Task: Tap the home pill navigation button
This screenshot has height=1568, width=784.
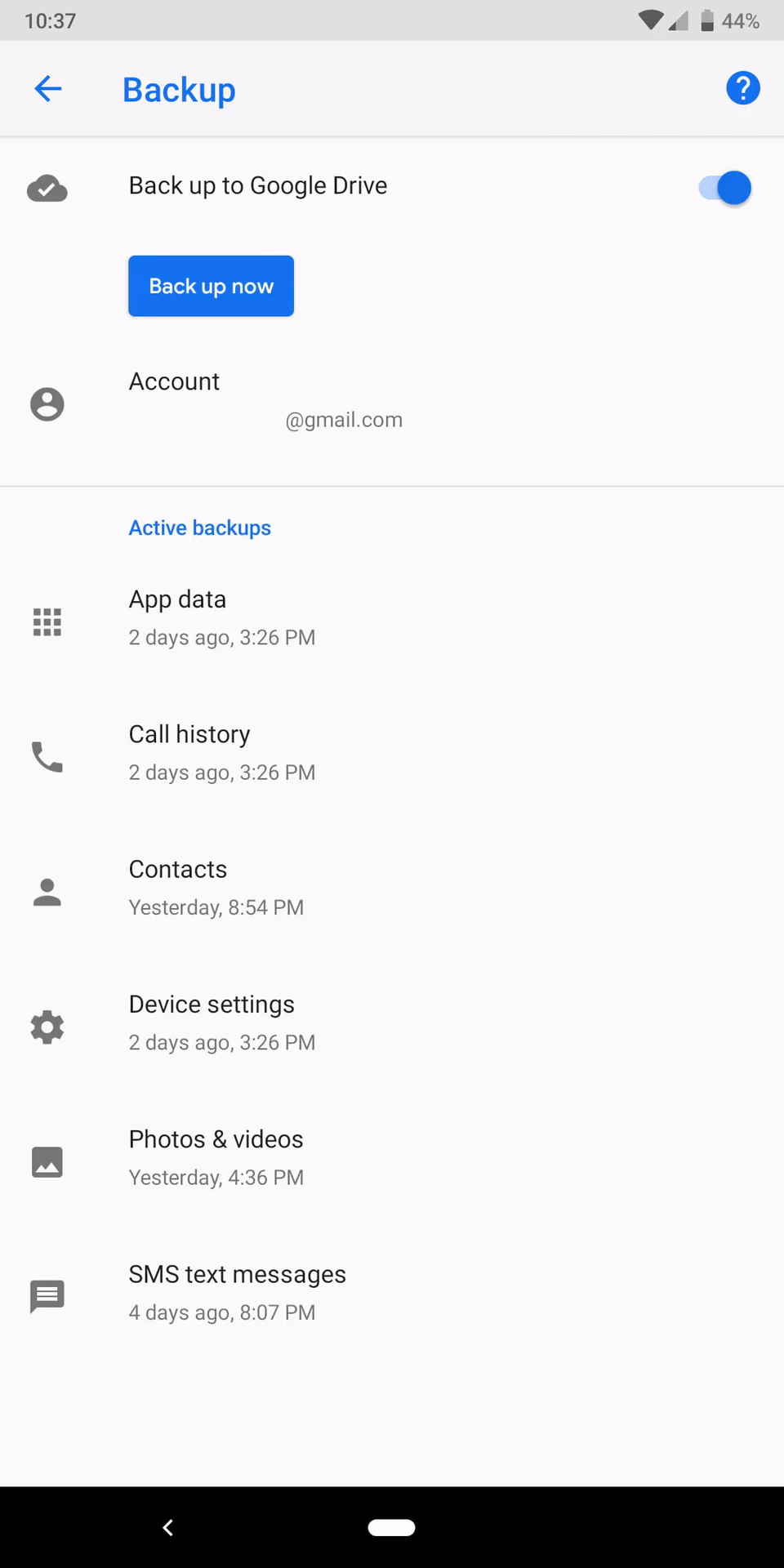Action: (391, 1527)
